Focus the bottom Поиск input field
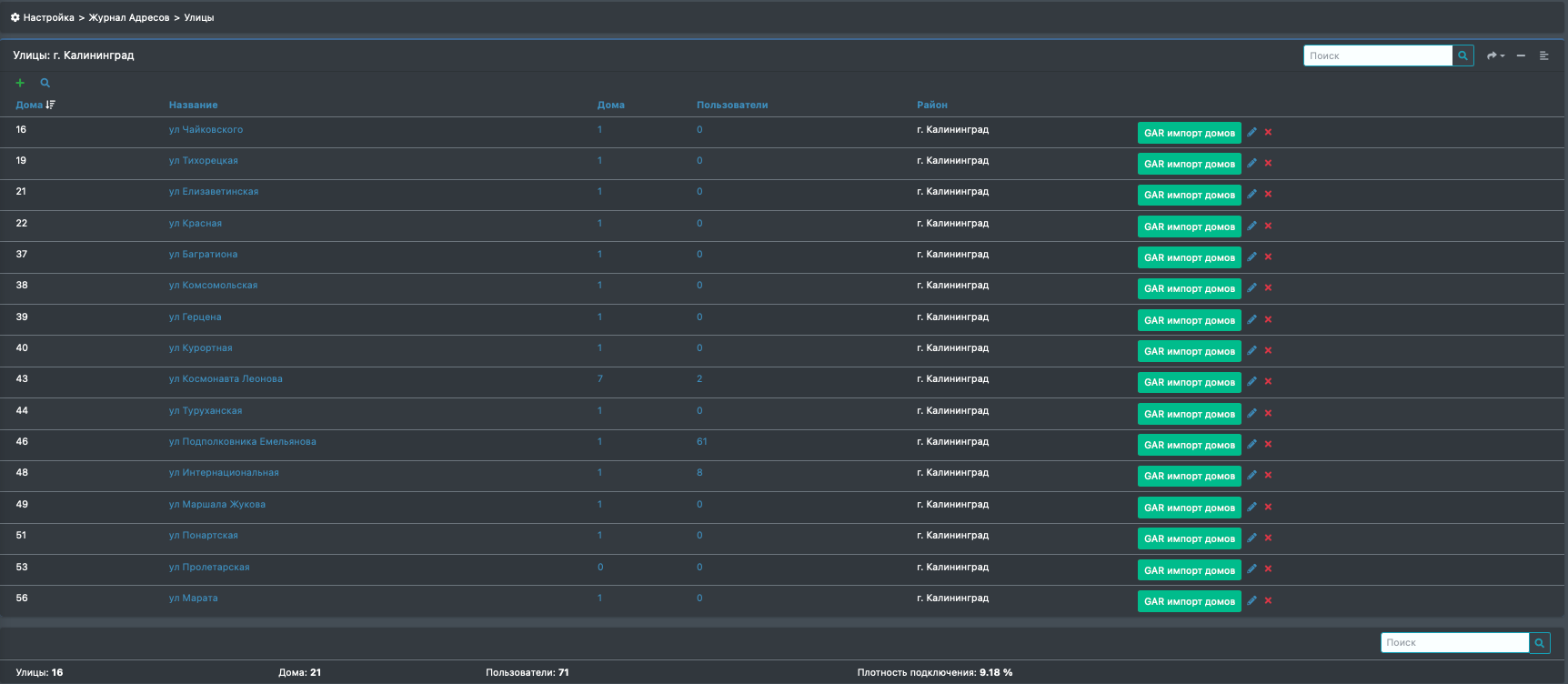The width and height of the screenshot is (1568, 684). (x=1454, y=642)
